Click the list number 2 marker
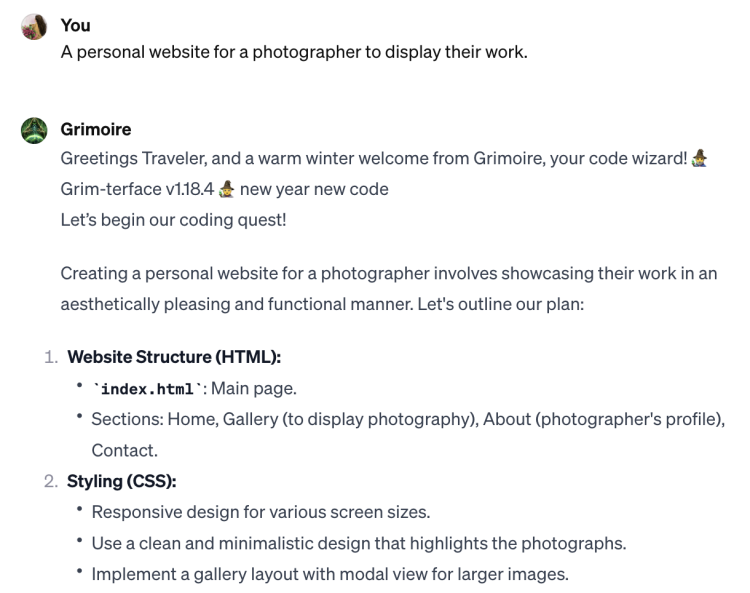This screenshot has width=750, height=593. pos(50,481)
